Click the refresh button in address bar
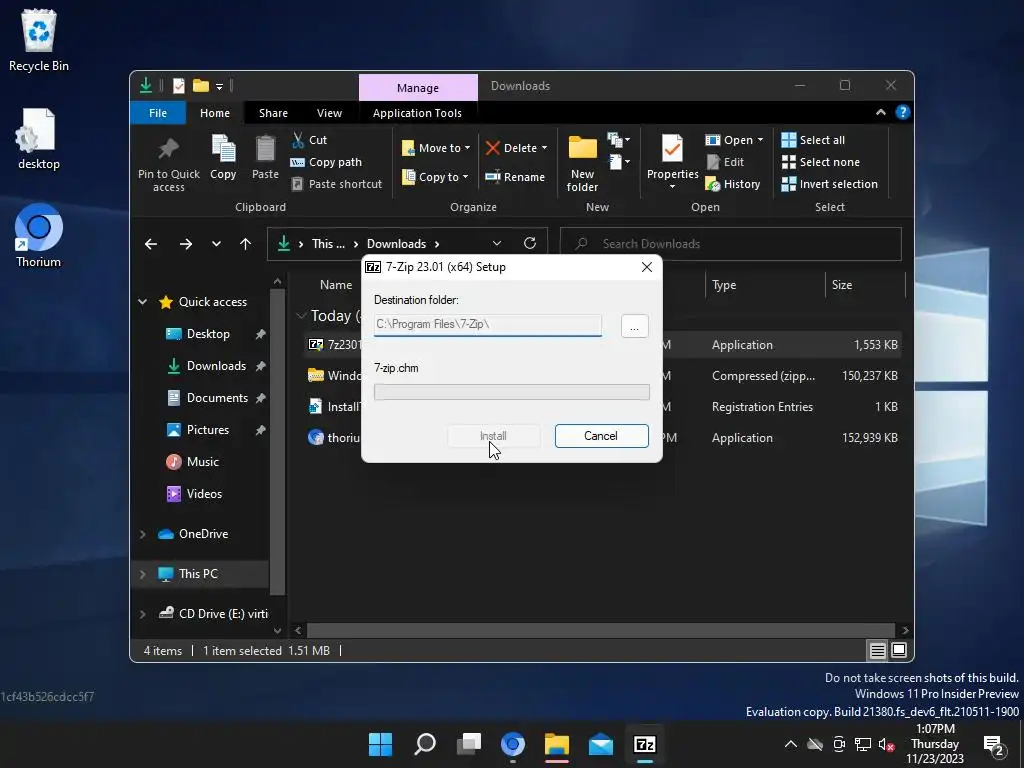The image size is (1024, 768). tap(530, 243)
